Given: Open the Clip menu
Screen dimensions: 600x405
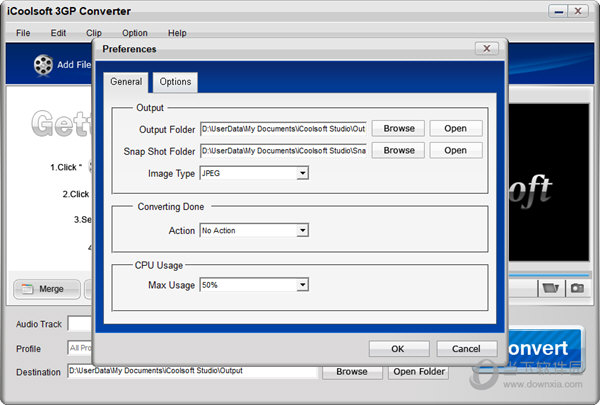Looking at the screenshot, I should pos(94,33).
